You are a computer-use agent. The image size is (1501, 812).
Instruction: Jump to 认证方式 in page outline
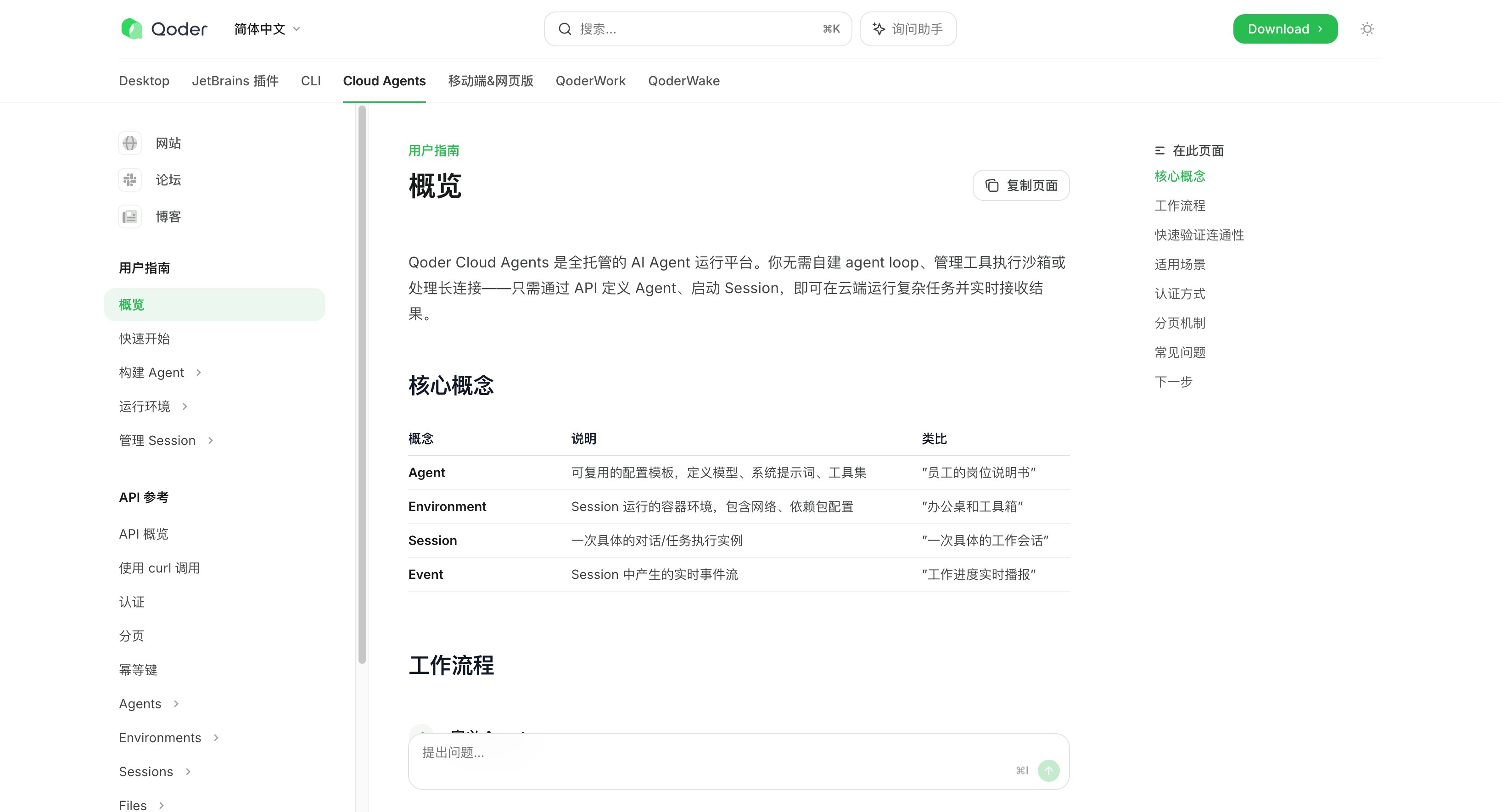(1180, 294)
